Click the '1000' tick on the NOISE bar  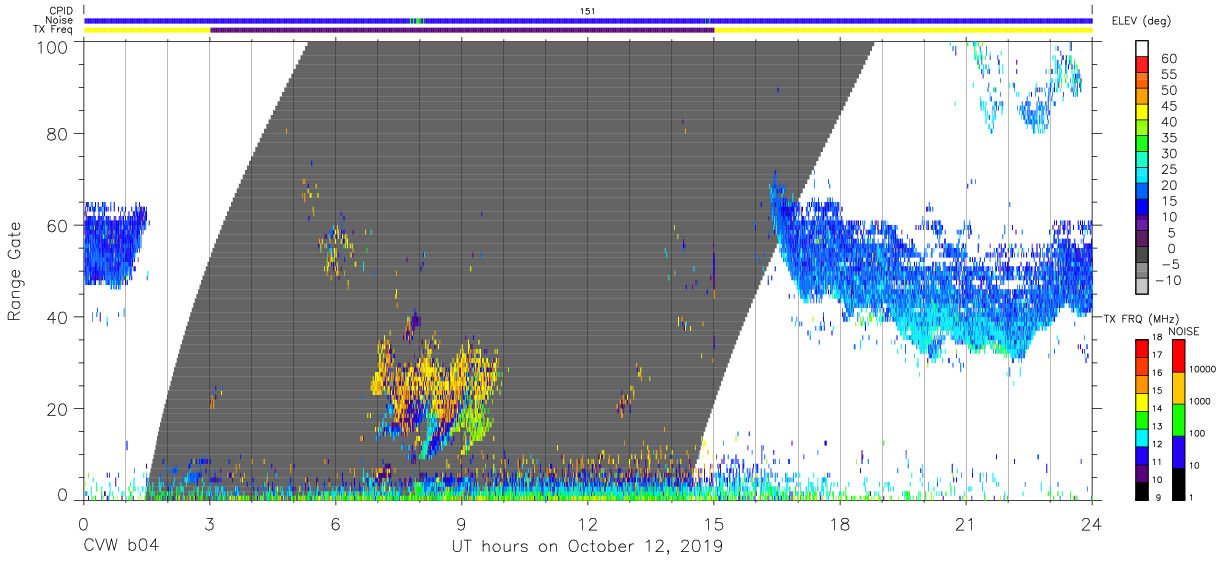click(x=1201, y=401)
